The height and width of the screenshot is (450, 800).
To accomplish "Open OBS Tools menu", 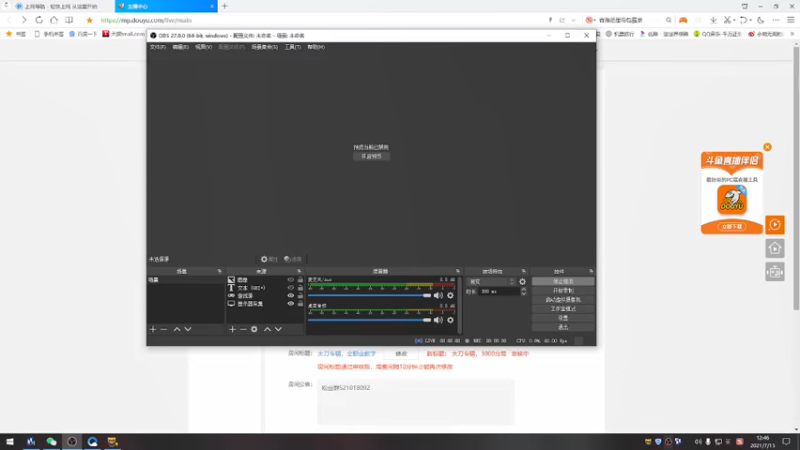I will pos(292,47).
